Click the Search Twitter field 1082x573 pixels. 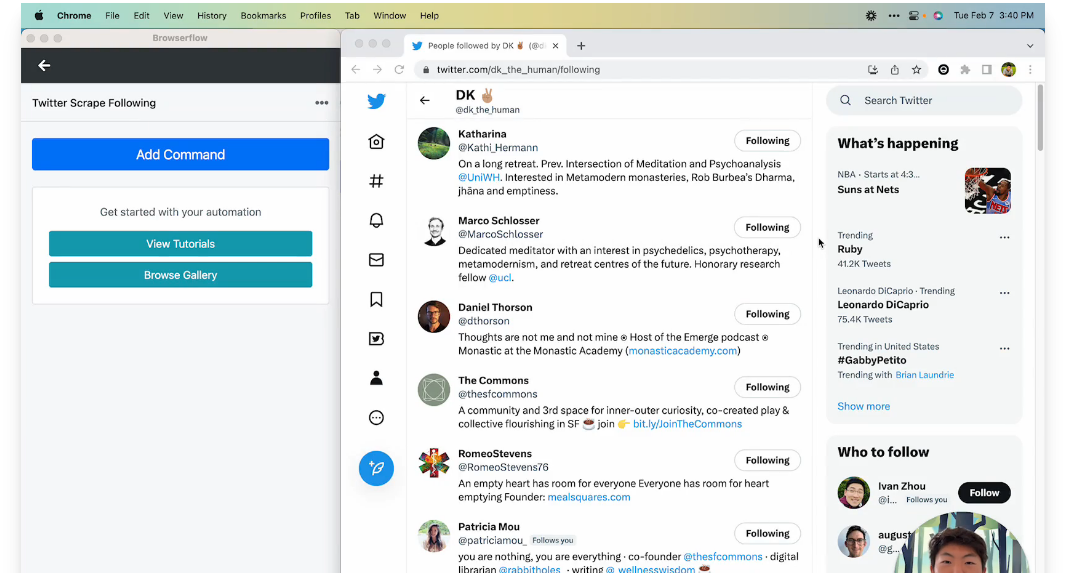tap(924, 101)
